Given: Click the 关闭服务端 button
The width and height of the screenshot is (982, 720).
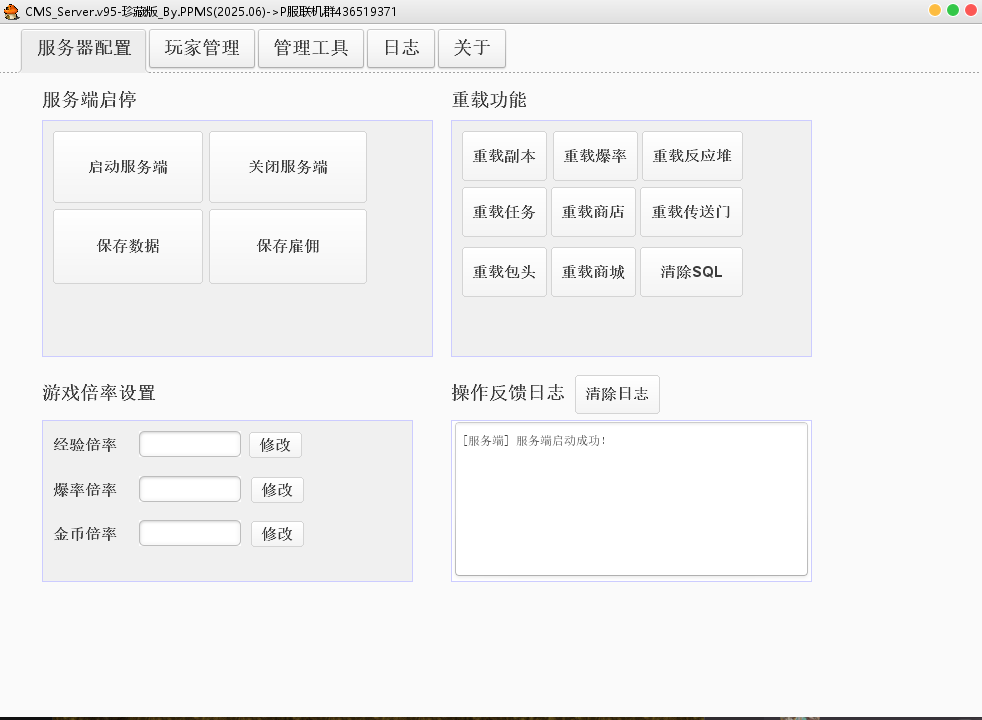Looking at the screenshot, I should pos(288,167).
